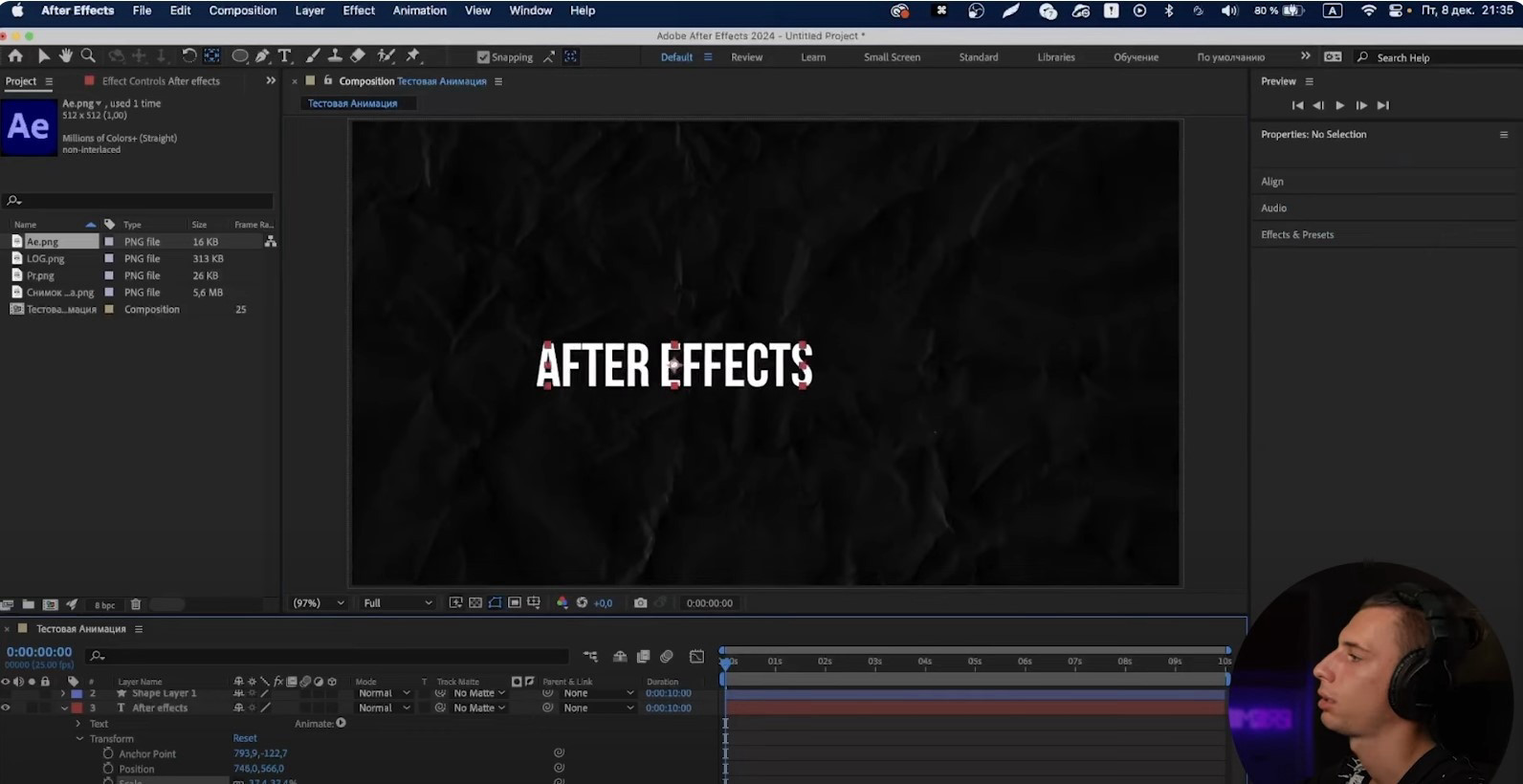Image resolution: width=1523 pixels, height=784 pixels.
Task: Click the Anchor Point stopwatch icon
Action: 108,753
